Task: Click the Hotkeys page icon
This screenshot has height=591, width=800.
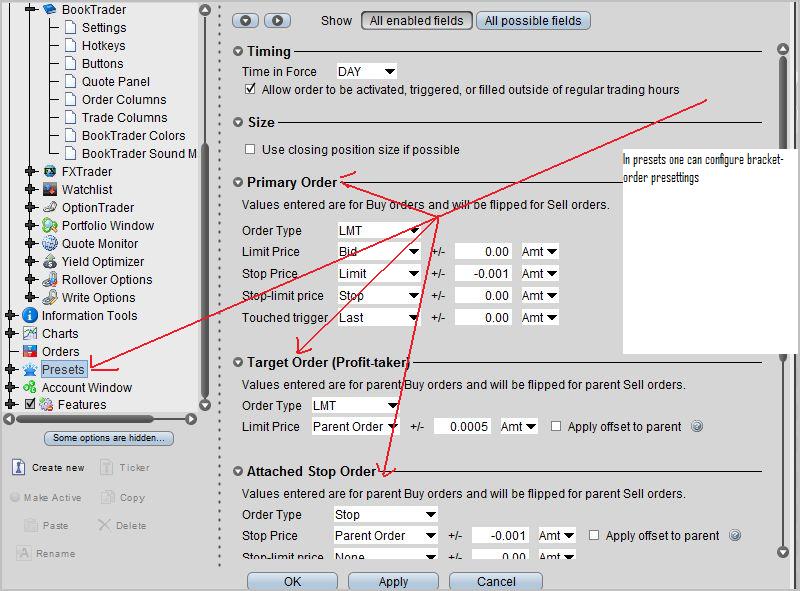Action: [x=70, y=45]
